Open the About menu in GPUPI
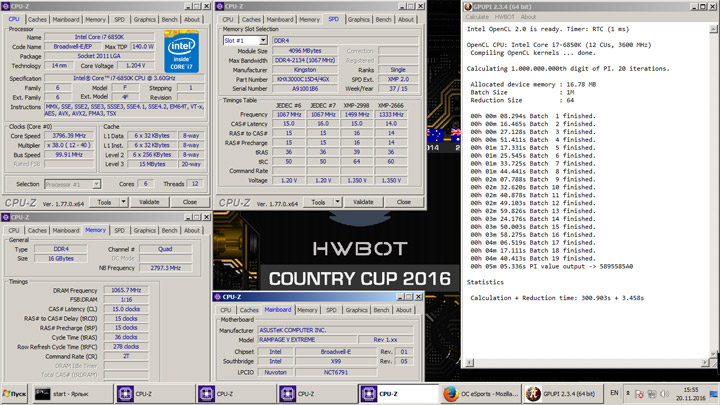The width and height of the screenshot is (720, 405). [528, 17]
